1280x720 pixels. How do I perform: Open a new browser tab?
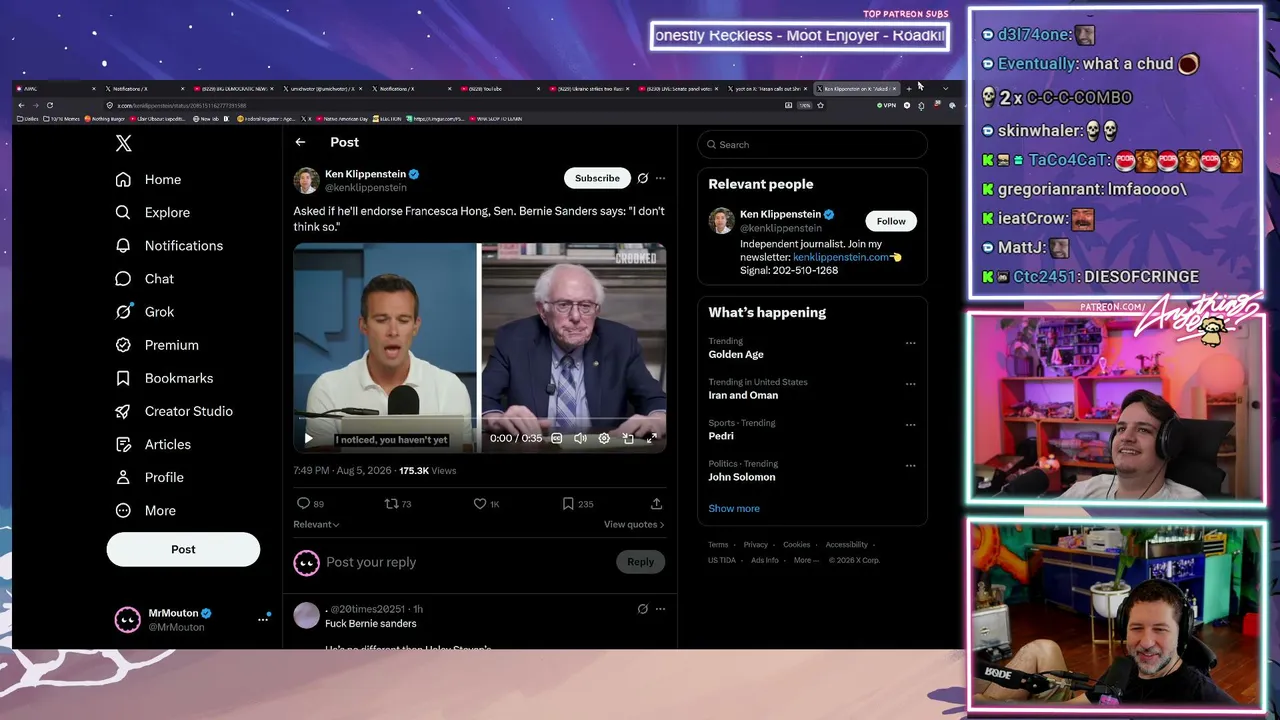[x=908, y=89]
